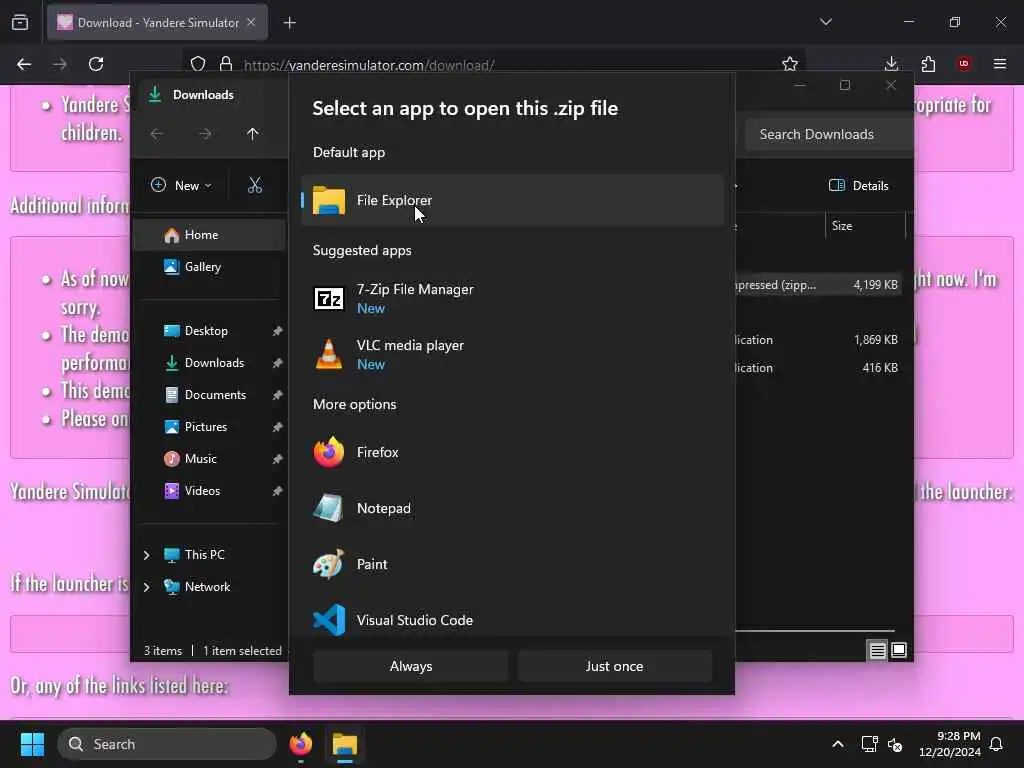The width and height of the screenshot is (1024, 768).
Task: Show hidden system tray icons
Action: (838, 744)
